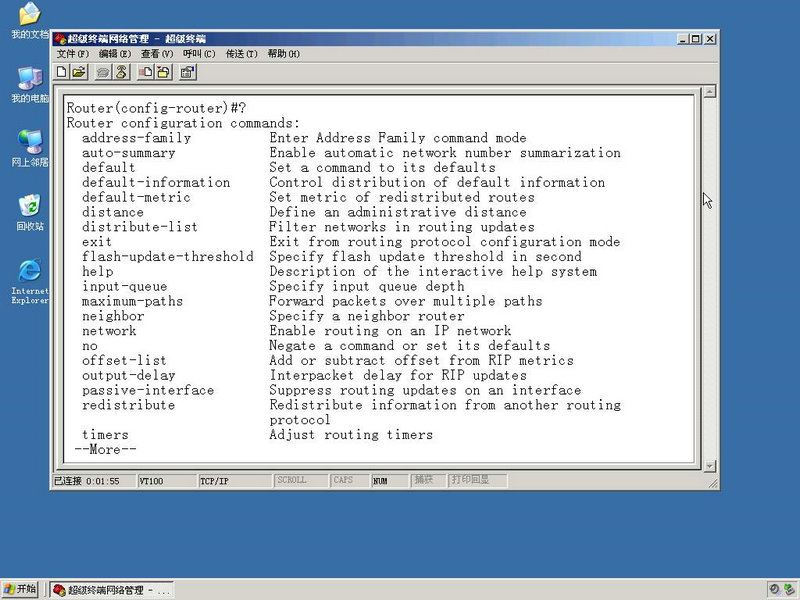Click the flash-update-threshold command text
Viewport: 800px width, 600px height.
[168, 257]
